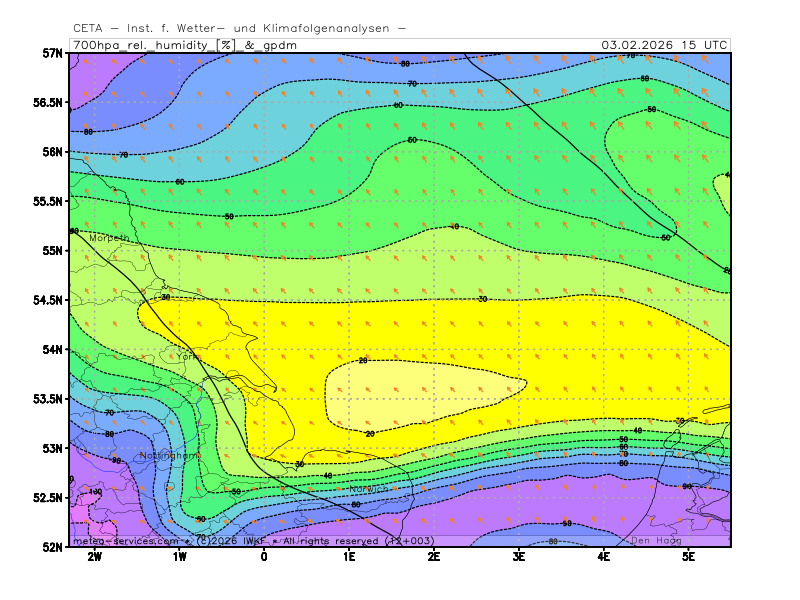Click the 52N latitude axis label

coord(51,547)
